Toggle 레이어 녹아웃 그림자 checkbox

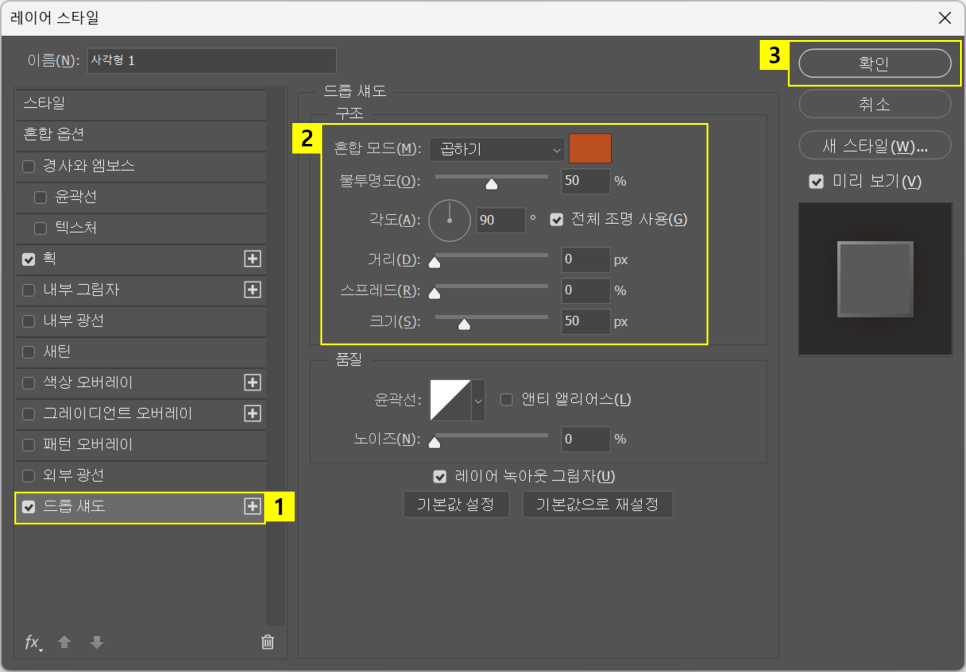tap(440, 477)
